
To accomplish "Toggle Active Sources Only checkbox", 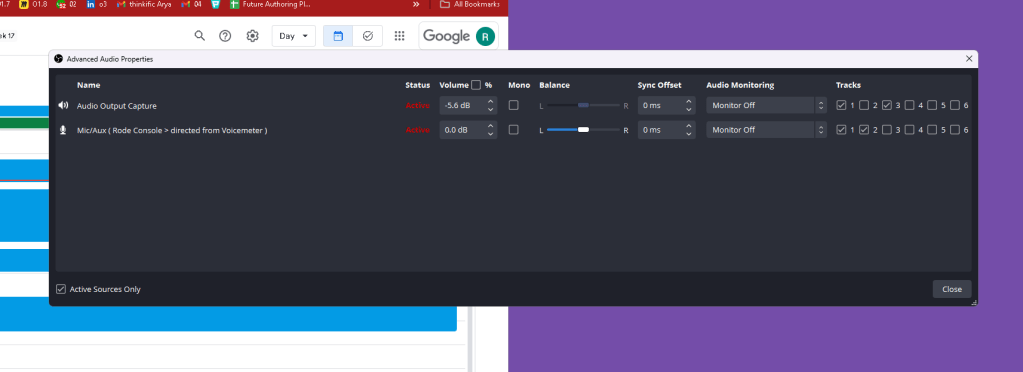I will pos(61,289).
